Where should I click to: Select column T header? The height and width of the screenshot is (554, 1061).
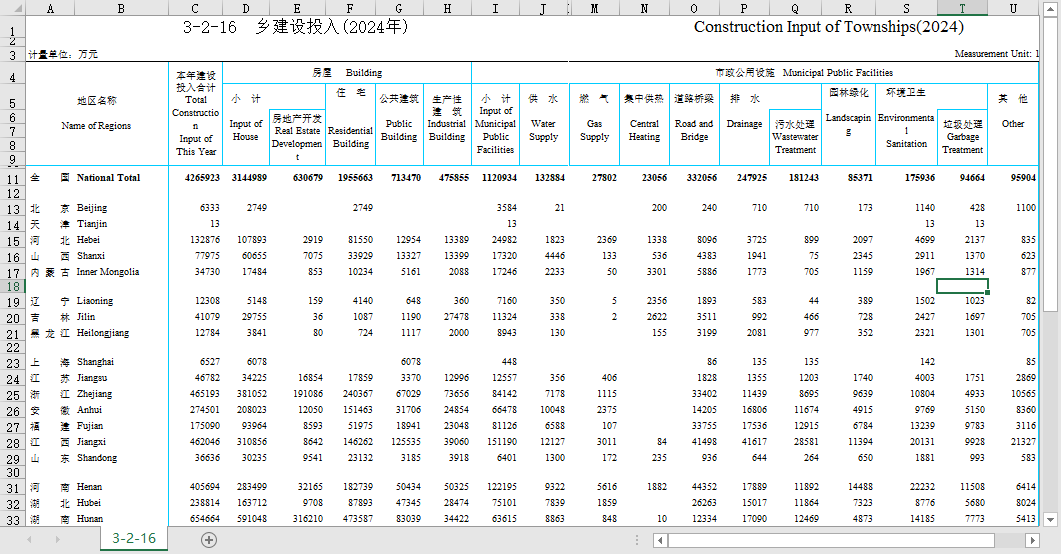(962, 8)
